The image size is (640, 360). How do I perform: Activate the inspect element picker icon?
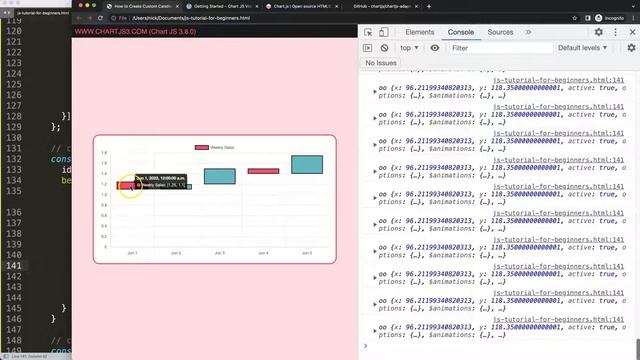(368, 32)
